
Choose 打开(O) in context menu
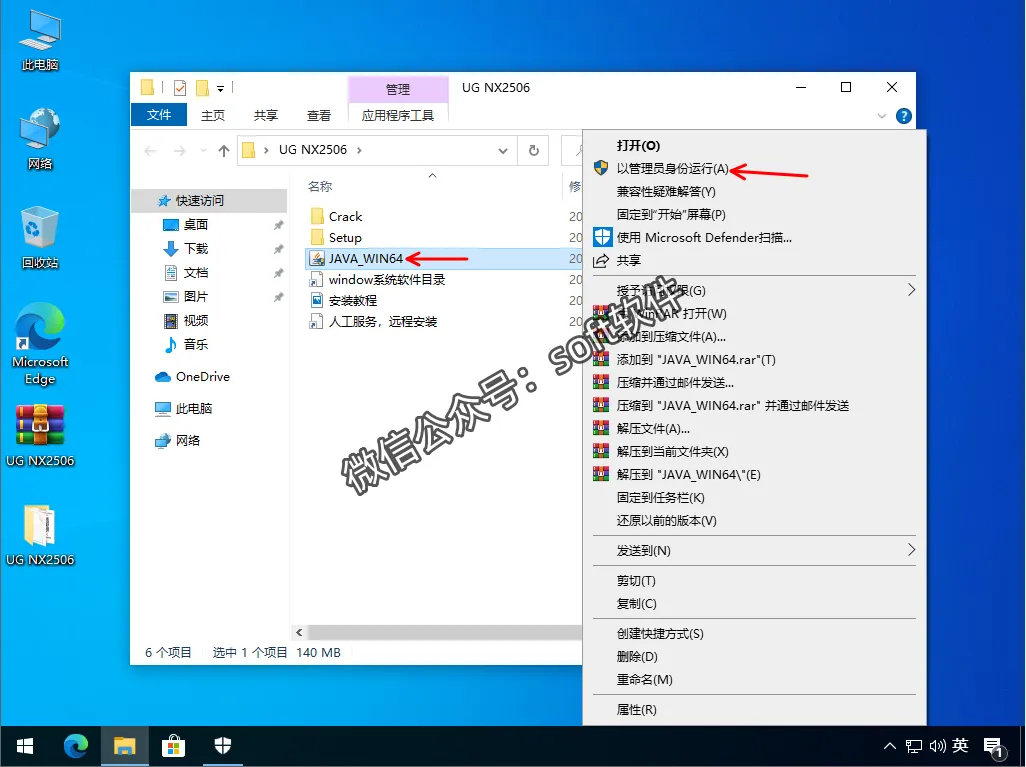pos(754,145)
